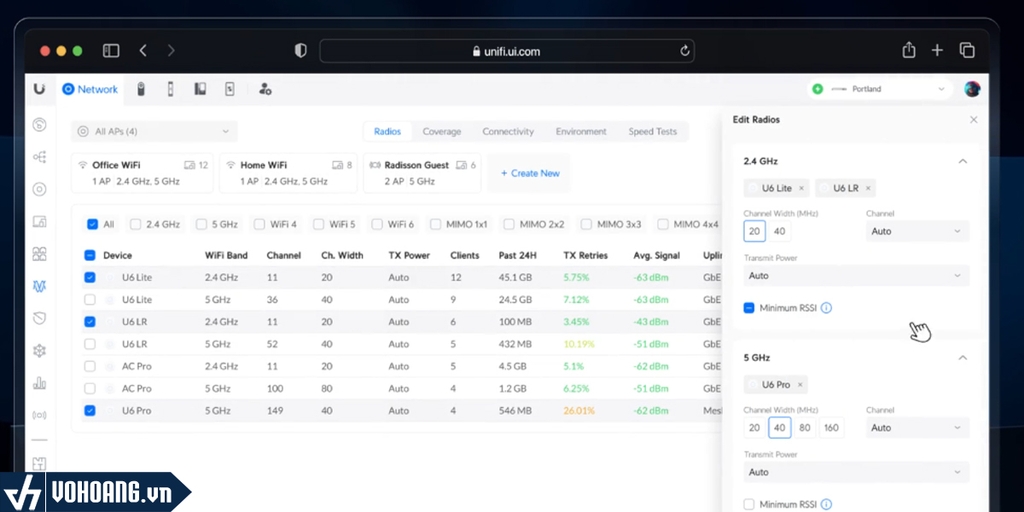The image size is (1024, 512).
Task: Open the Portland site selector dropdown
Action: click(x=881, y=89)
